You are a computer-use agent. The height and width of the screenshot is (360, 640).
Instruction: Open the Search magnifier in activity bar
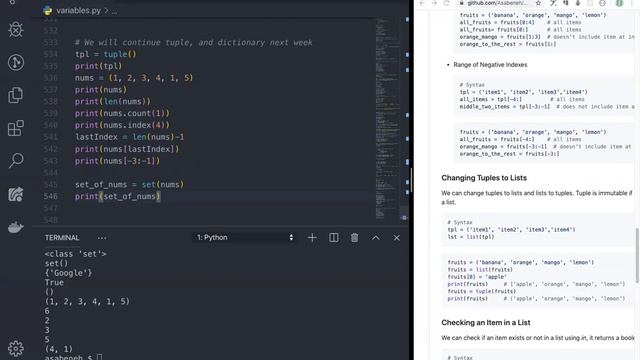tap(16, 160)
